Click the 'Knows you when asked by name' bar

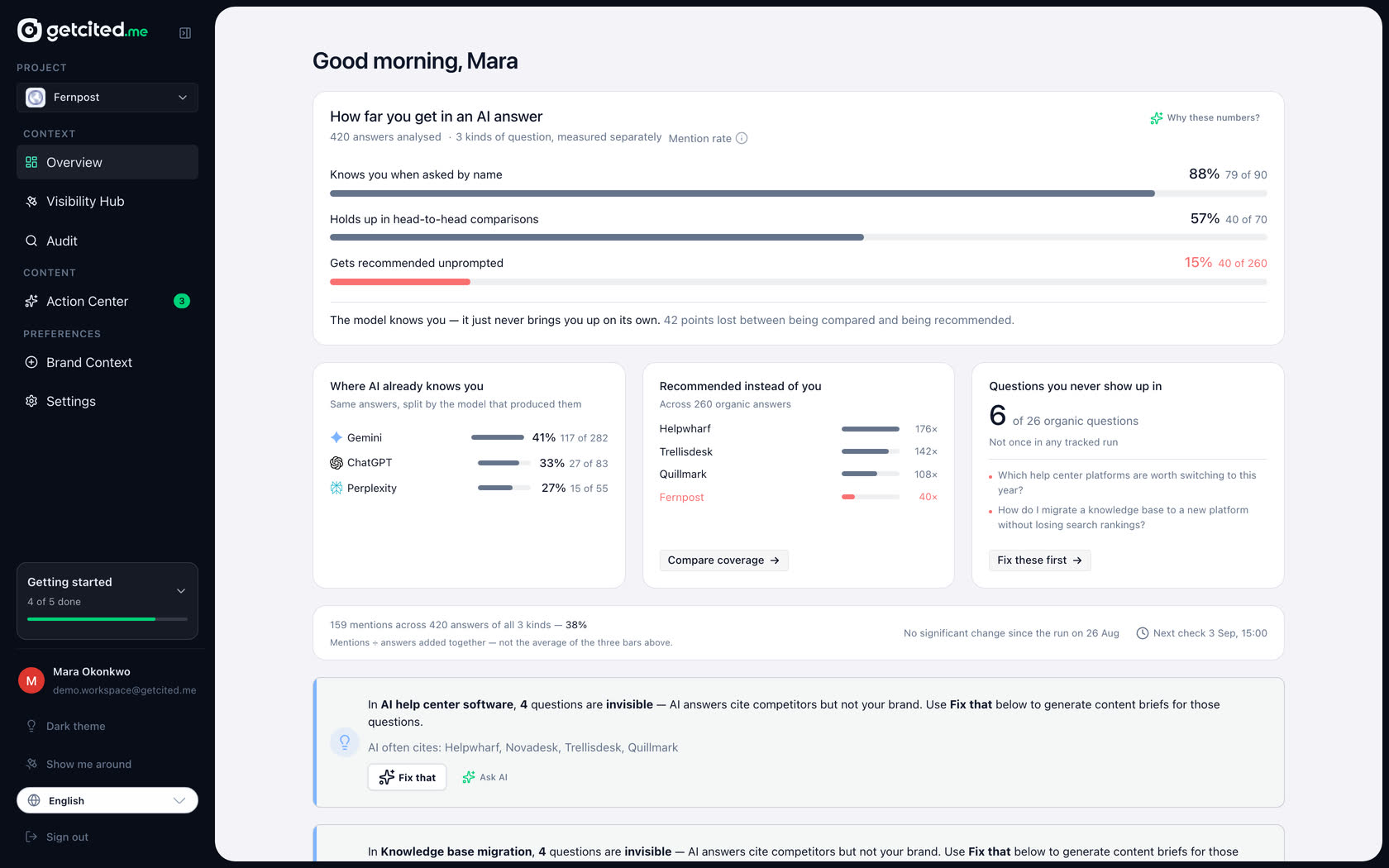798,193
